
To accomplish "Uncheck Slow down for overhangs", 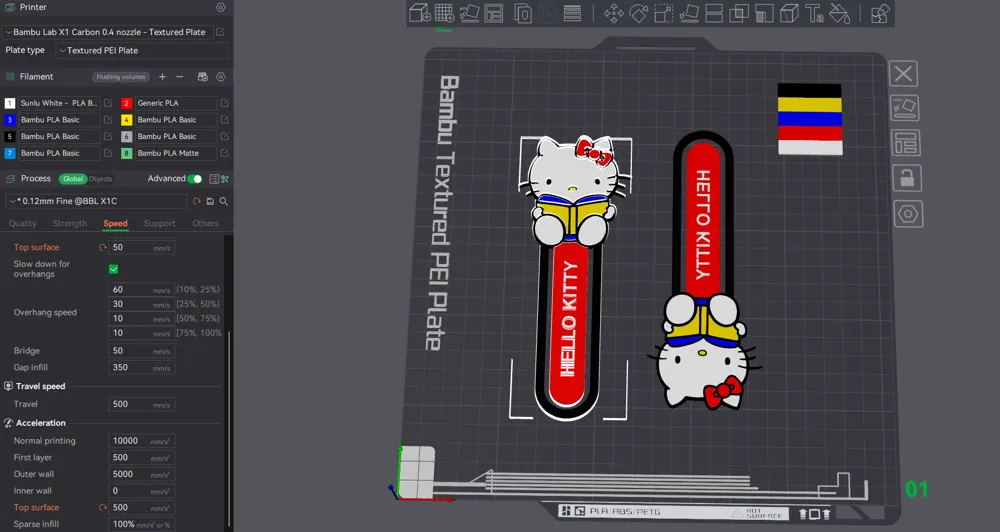I will [114, 269].
